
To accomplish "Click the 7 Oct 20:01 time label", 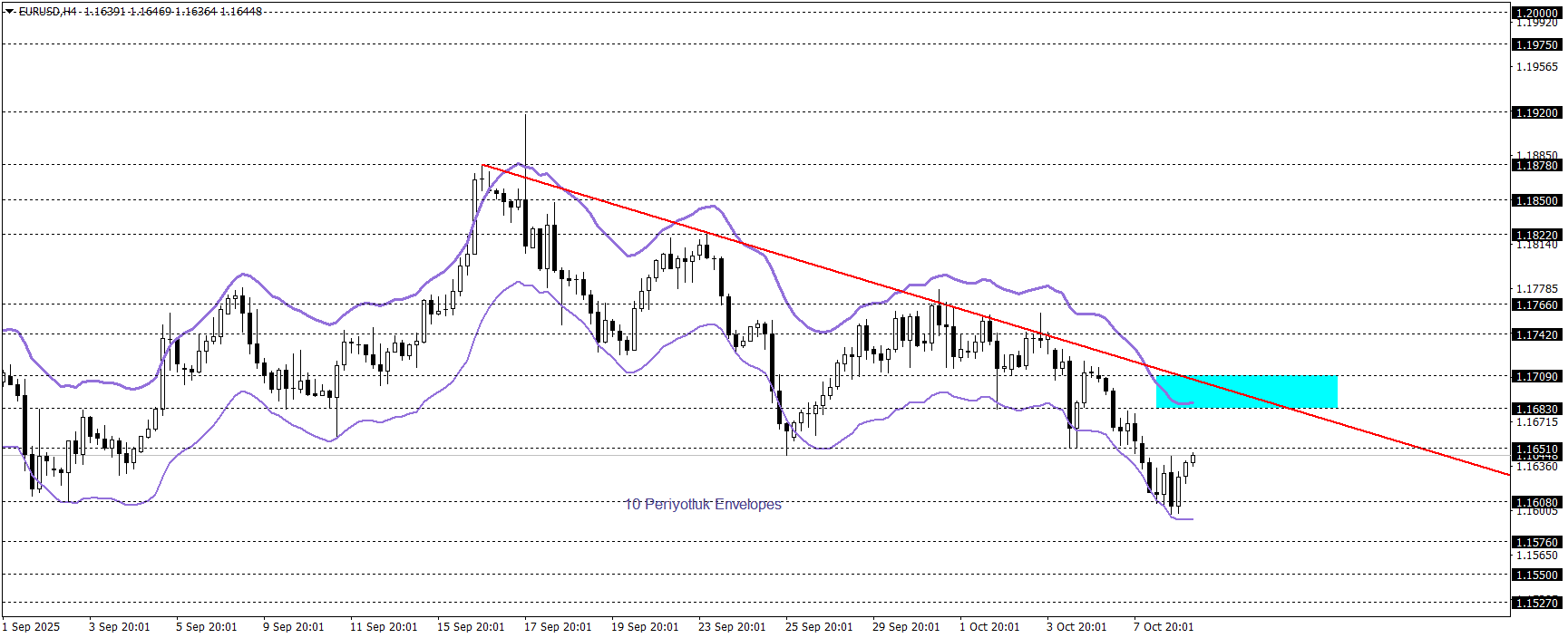I will point(1164,627).
